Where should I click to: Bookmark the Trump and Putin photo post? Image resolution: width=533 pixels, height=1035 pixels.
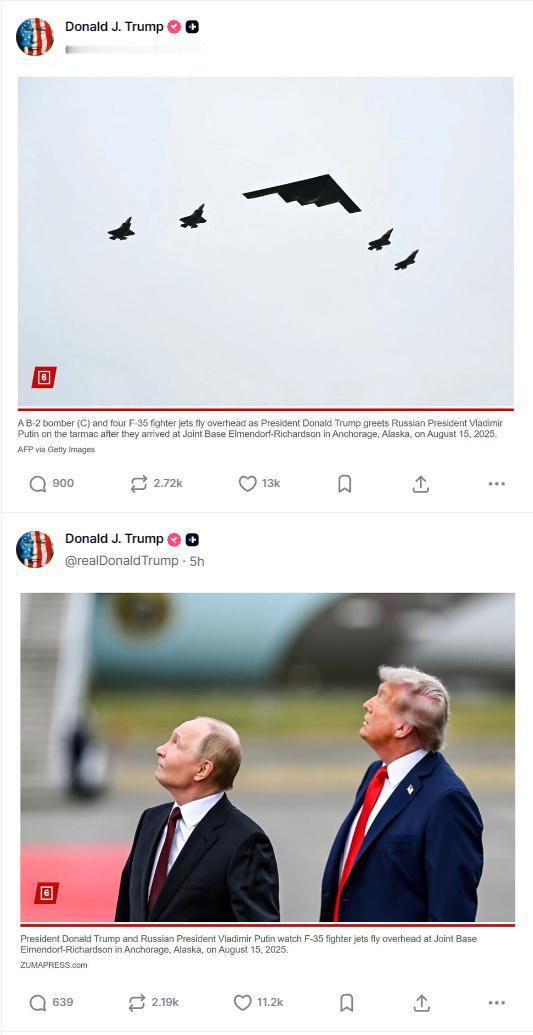[x=344, y=1003]
